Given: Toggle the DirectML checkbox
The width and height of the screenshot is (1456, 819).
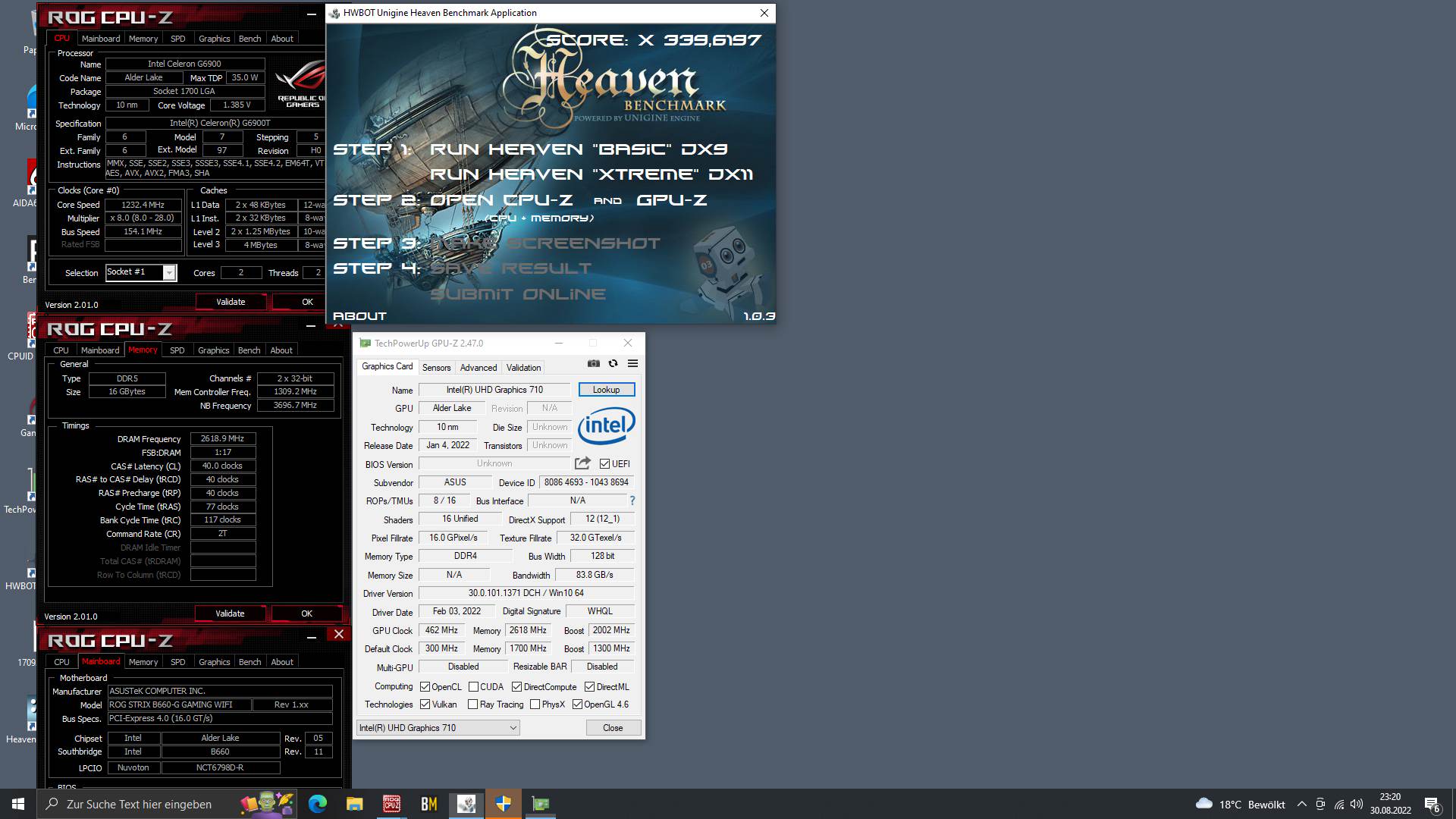Looking at the screenshot, I should click(589, 687).
